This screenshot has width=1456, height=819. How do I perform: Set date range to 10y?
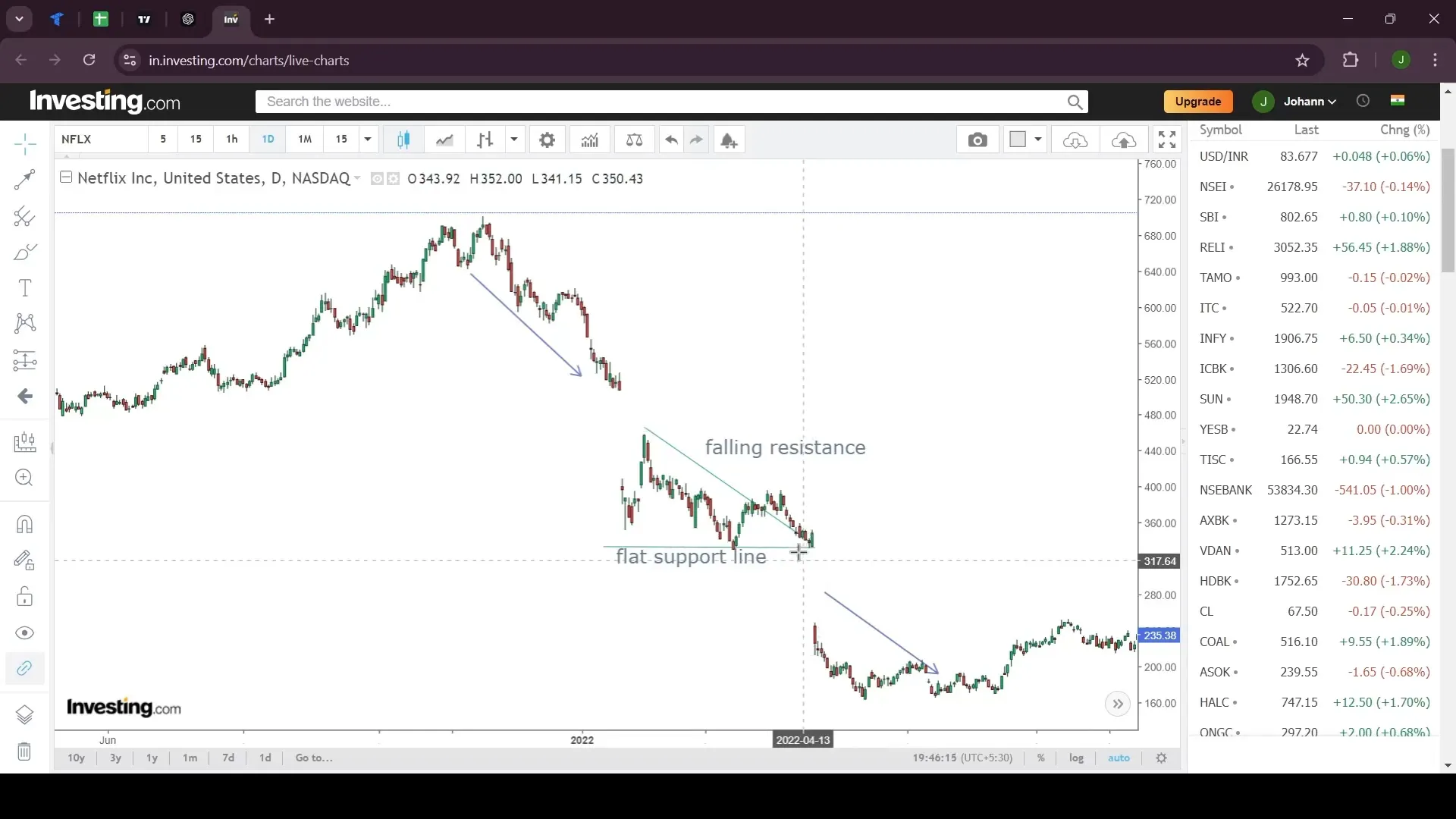pyautogui.click(x=76, y=758)
